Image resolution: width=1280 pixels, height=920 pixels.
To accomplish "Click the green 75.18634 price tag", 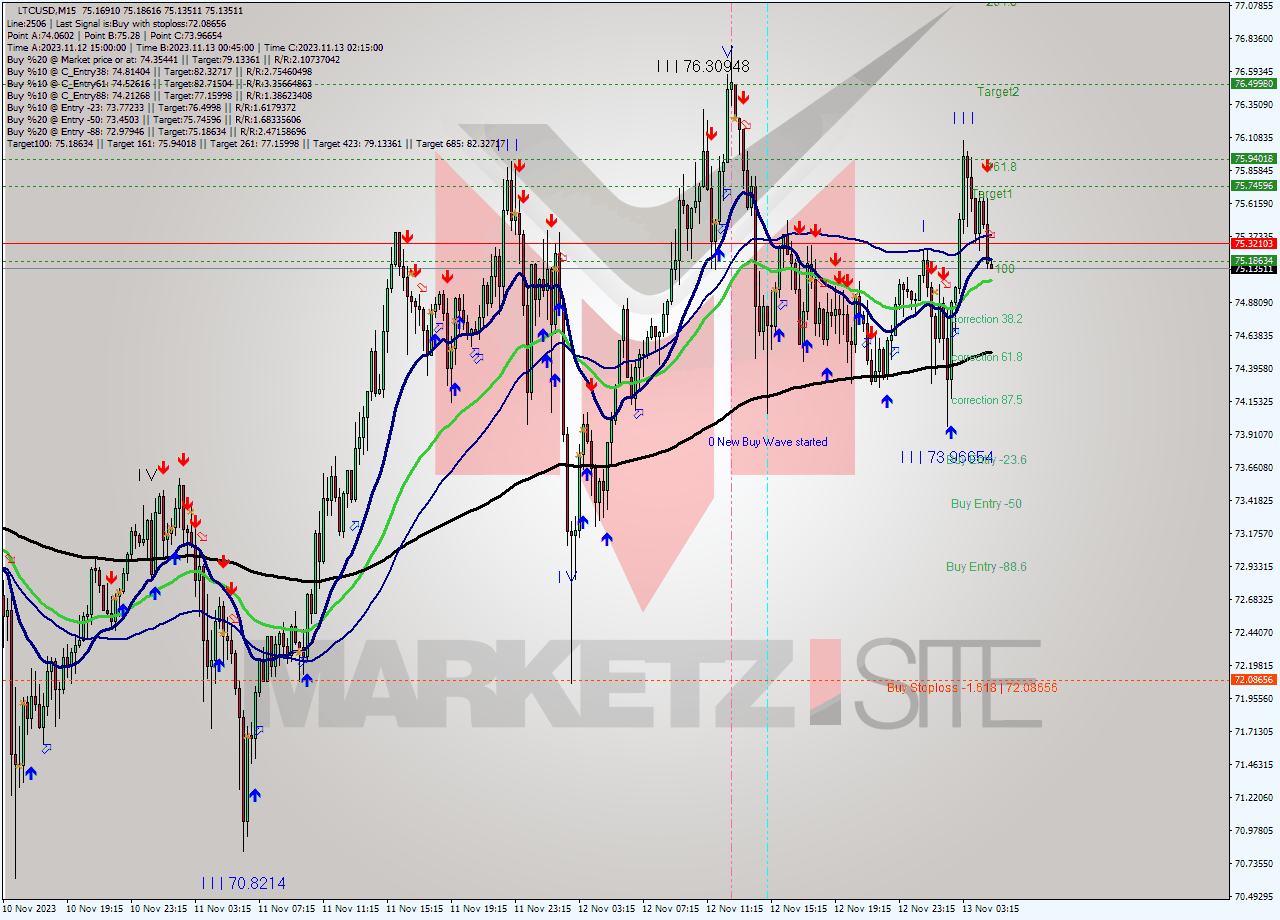I will coord(1254,260).
